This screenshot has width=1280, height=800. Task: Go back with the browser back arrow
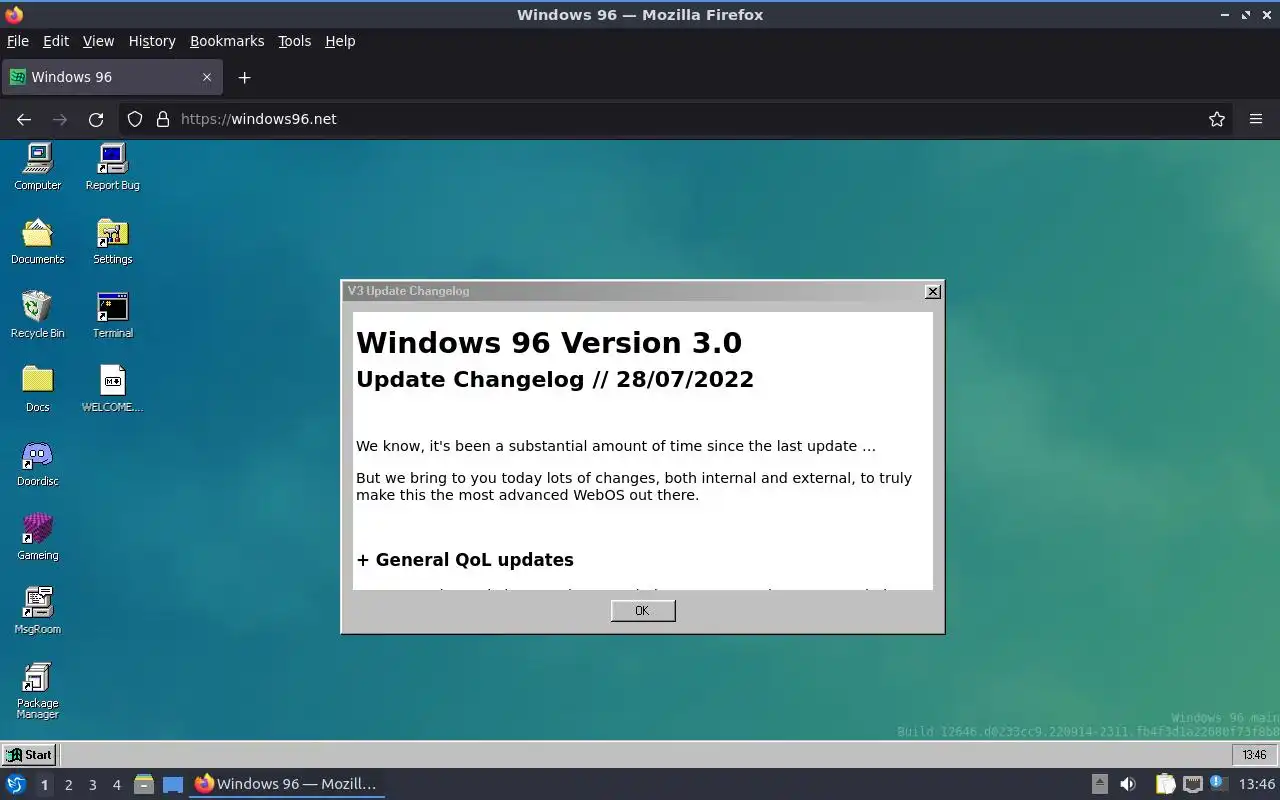pos(24,119)
